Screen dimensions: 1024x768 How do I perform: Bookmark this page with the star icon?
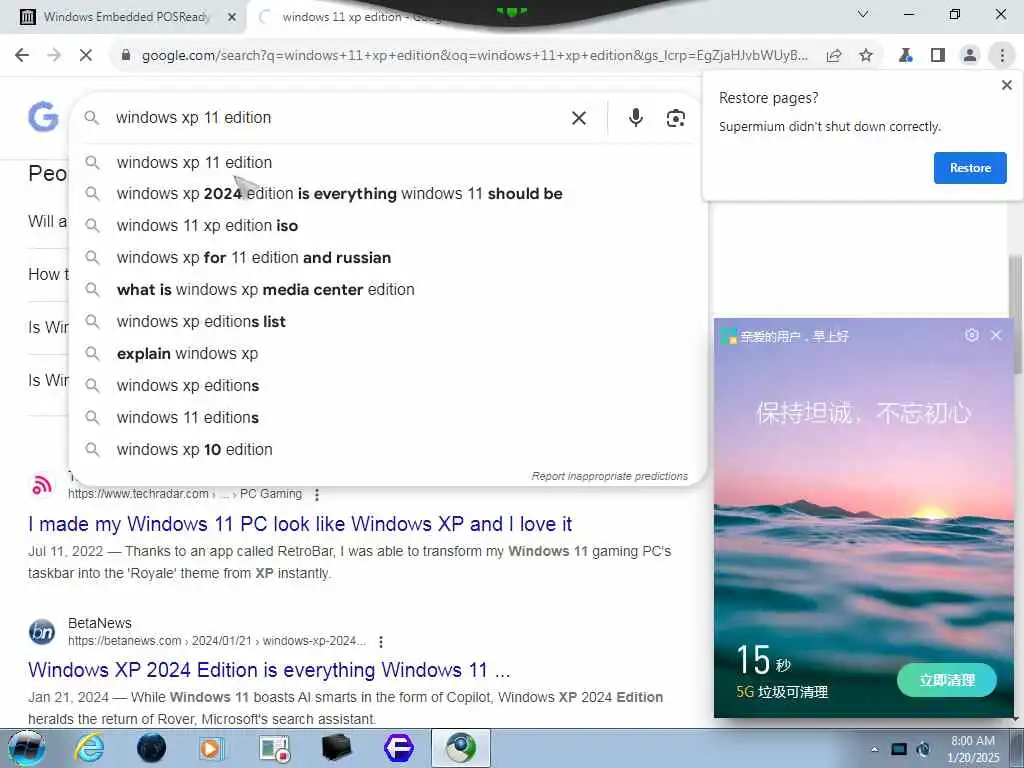(866, 56)
